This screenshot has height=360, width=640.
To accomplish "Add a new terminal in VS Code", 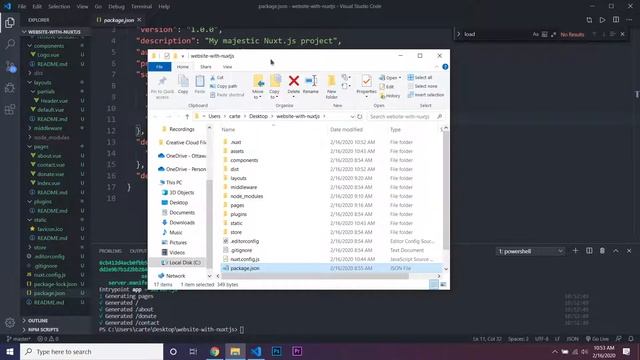I will point(576,251).
